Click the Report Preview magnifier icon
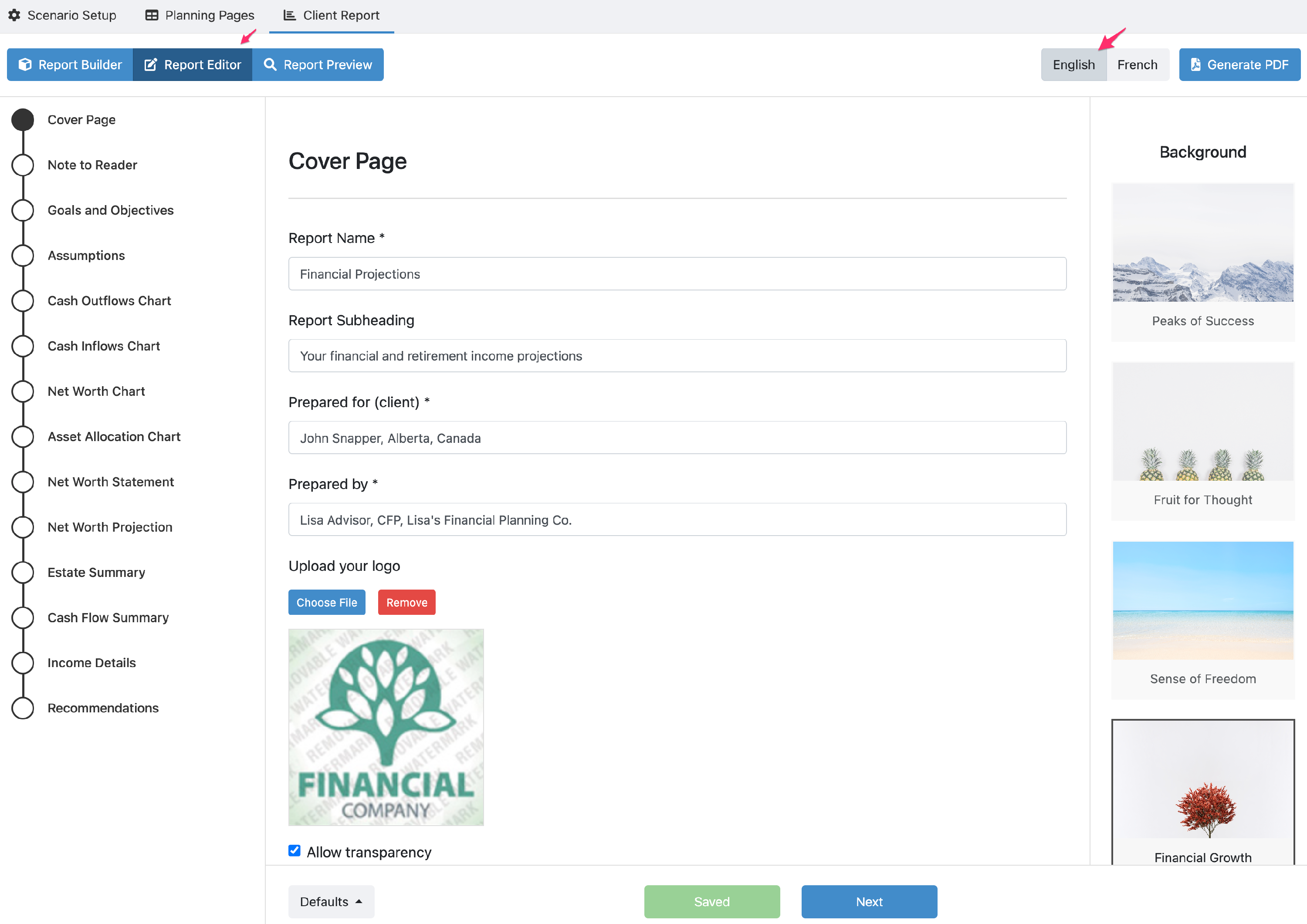Viewport: 1307px width, 924px height. point(271,65)
